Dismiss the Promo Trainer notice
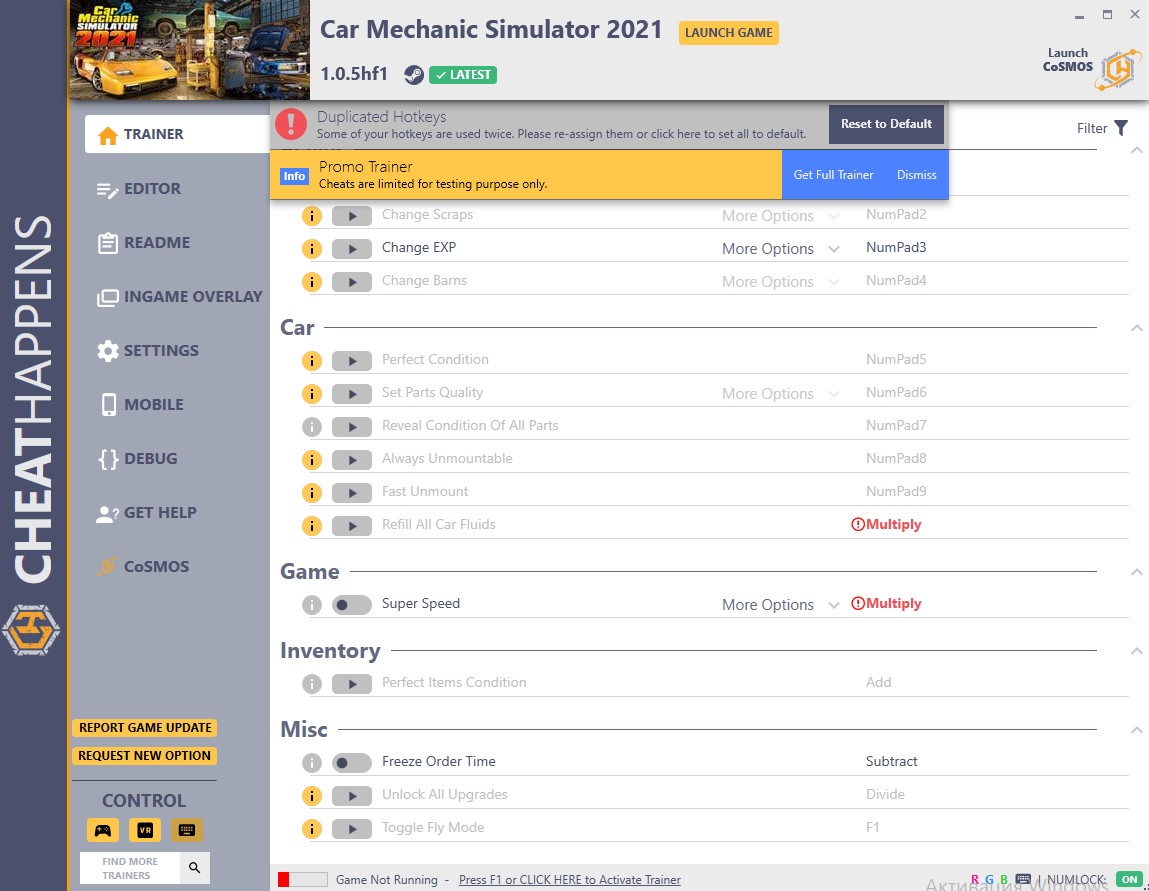Screen dimensions: 1149x891 point(917,175)
